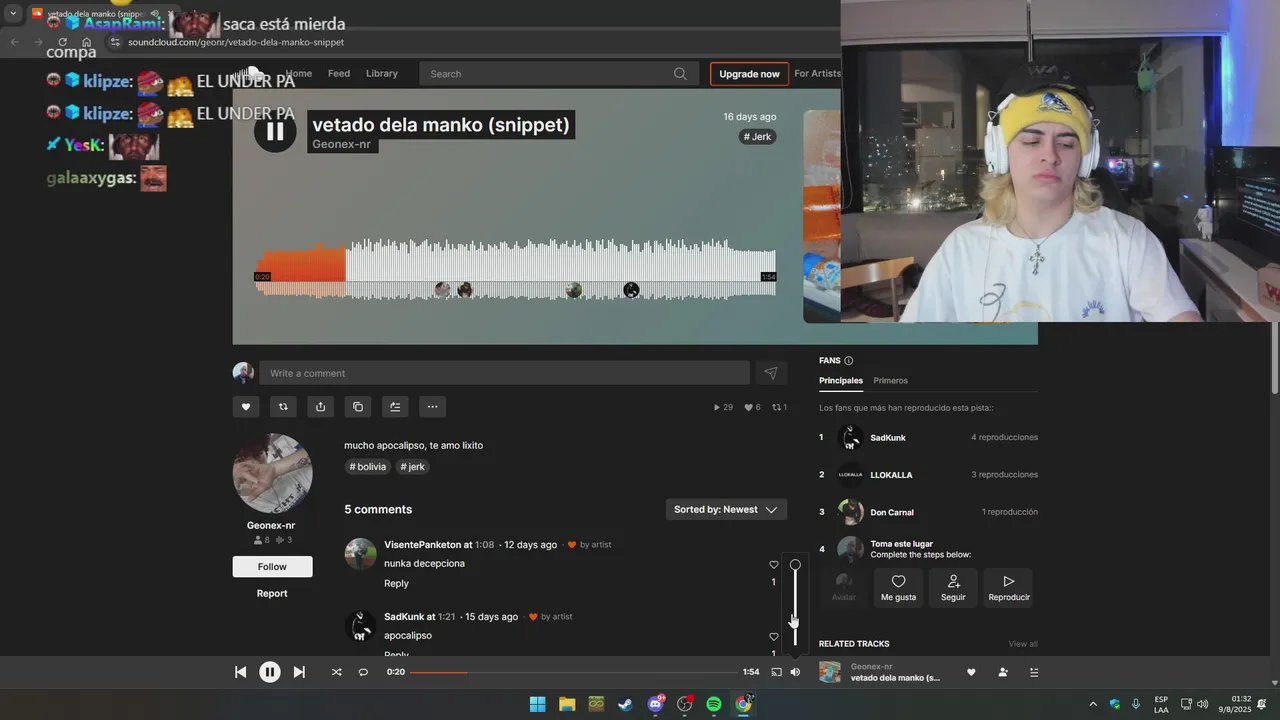Click the search magnifier icon
Image resolution: width=1280 pixels, height=720 pixels.
tap(680, 73)
